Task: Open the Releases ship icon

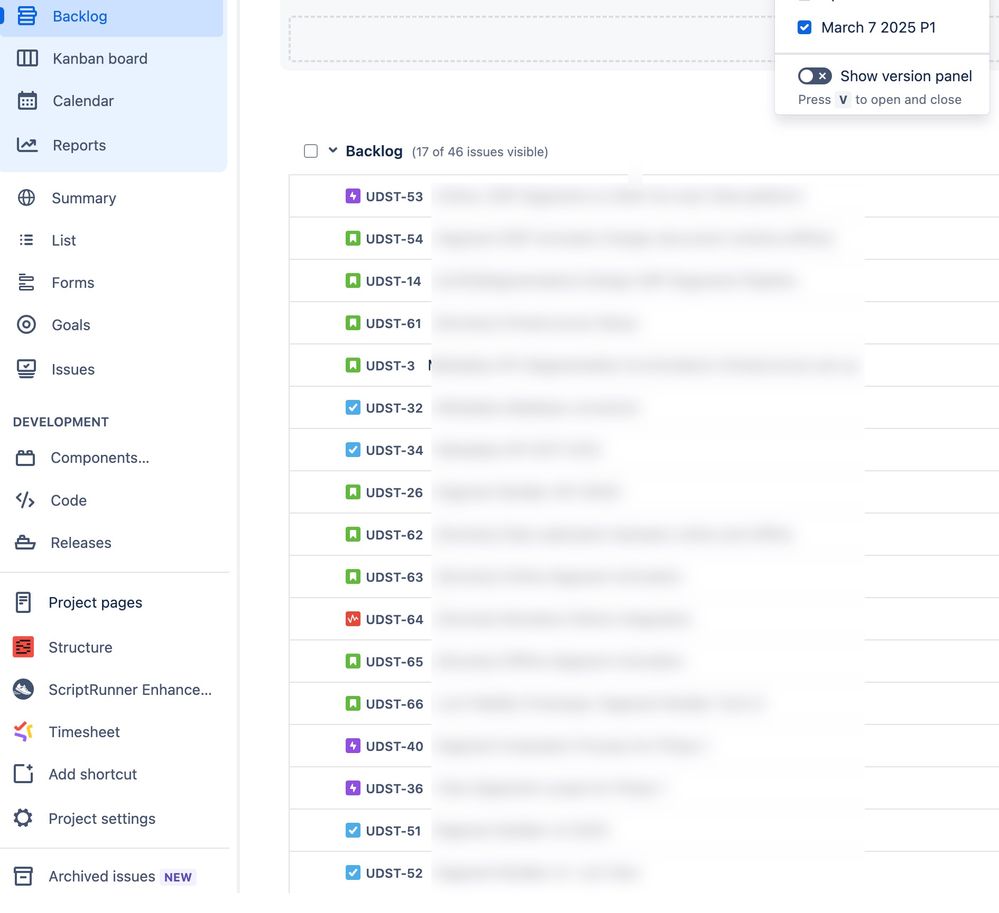Action: tap(25, 542)
